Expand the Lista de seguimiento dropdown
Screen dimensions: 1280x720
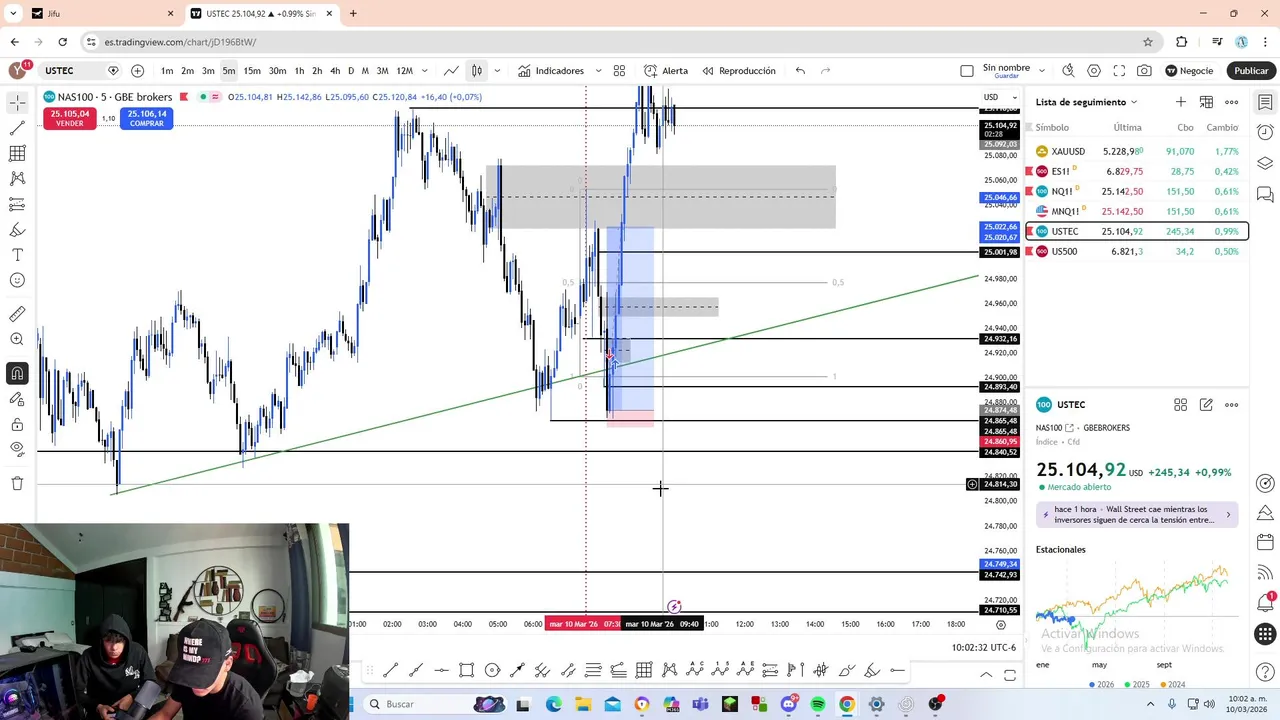point(1086,102)
